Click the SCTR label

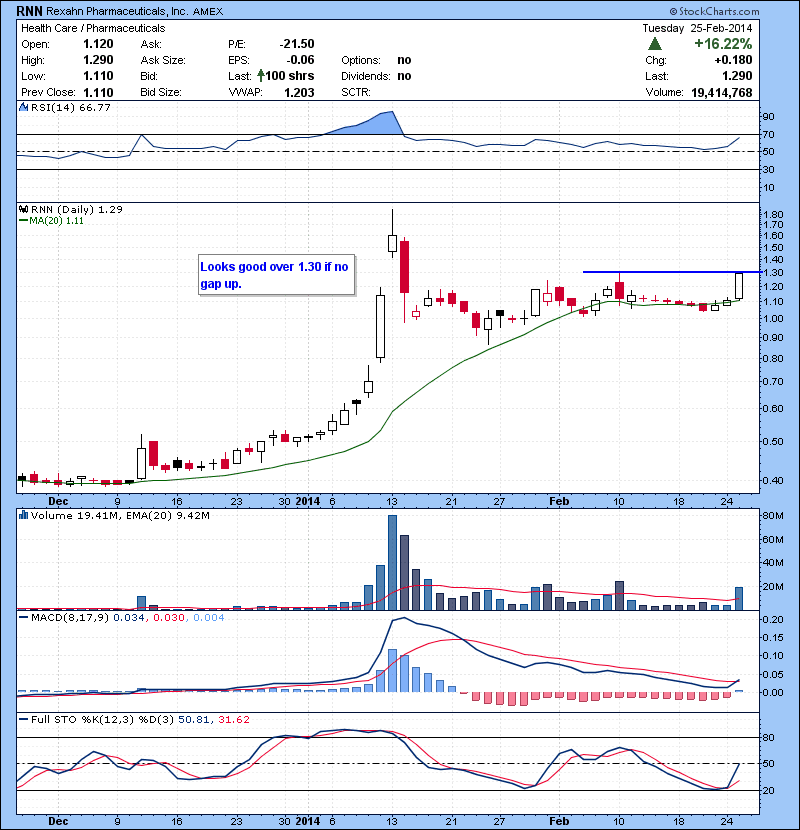pyautogui.click(x=355, y=92)
